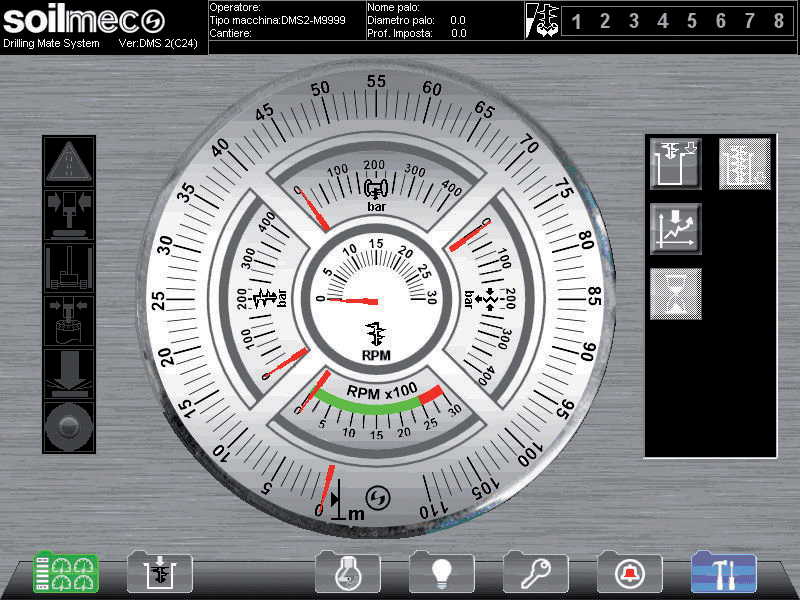Click the casing clamp drill icon
Screen dimensions: 800x600
tap(69, 321)
